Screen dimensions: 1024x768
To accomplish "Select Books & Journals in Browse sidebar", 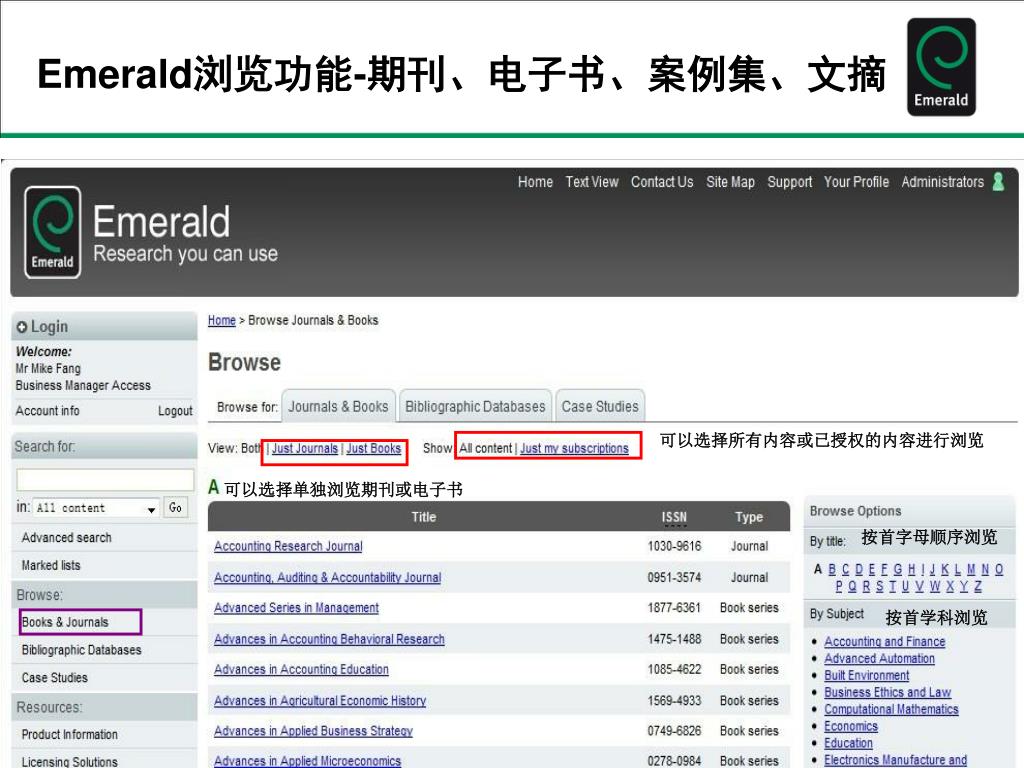I will [65, 622].
